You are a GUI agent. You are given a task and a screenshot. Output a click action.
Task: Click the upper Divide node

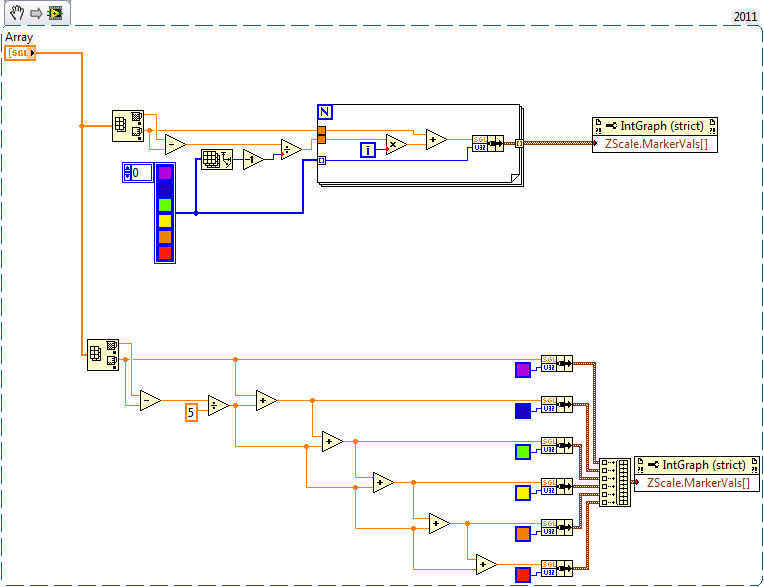tap(291, 150)
